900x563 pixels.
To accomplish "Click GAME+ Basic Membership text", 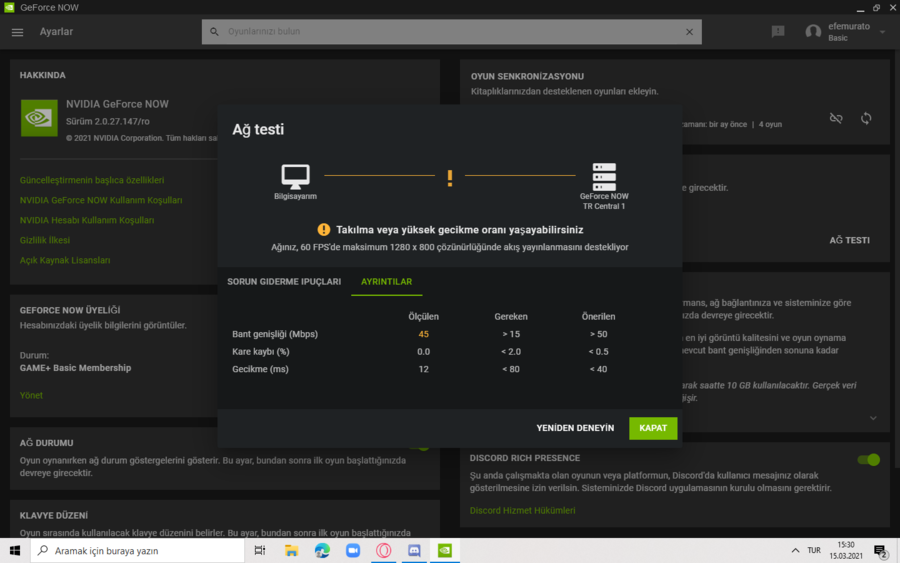I will coord(75,368).
